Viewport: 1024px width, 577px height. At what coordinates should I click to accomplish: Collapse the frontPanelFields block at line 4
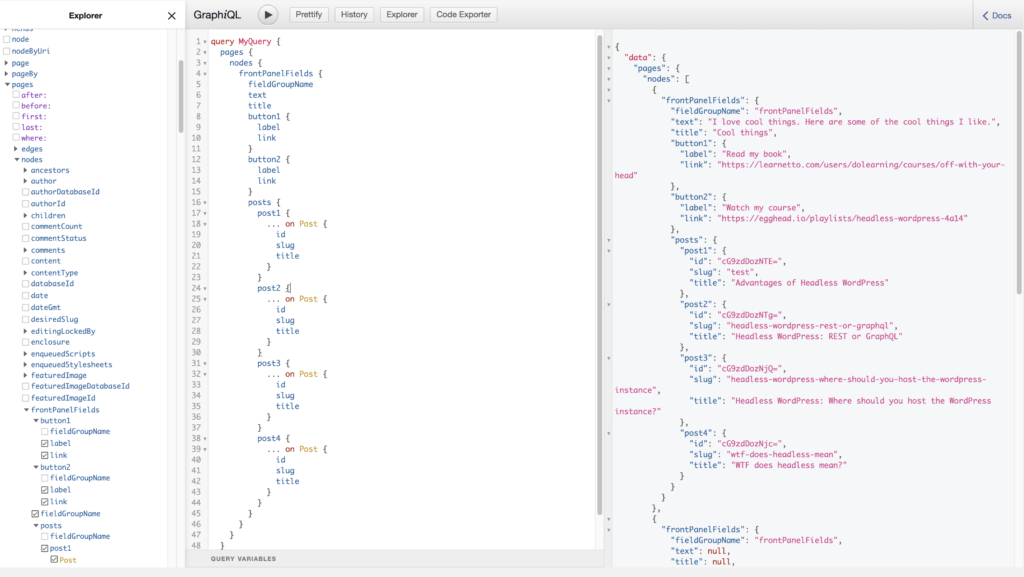205,74
